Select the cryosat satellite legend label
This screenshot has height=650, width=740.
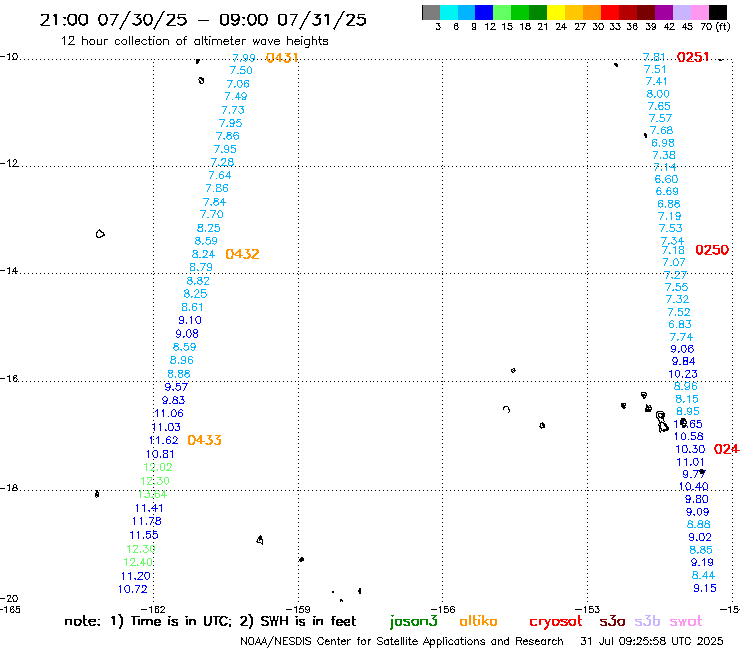[555, 621]
